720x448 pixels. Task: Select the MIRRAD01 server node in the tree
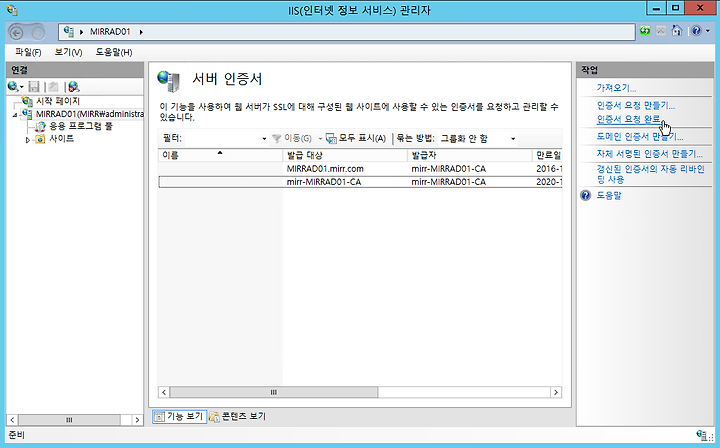(x=90, y=113)
